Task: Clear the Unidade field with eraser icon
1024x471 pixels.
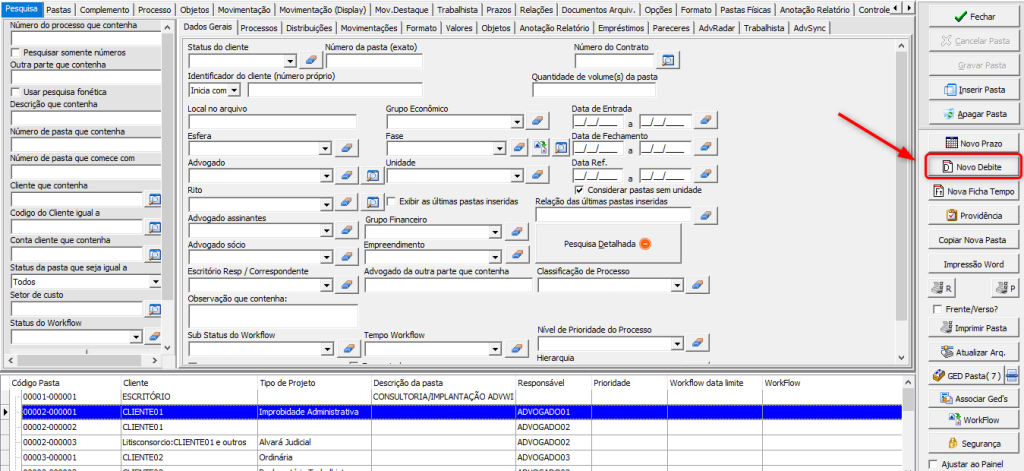Action: click(539, 176)
